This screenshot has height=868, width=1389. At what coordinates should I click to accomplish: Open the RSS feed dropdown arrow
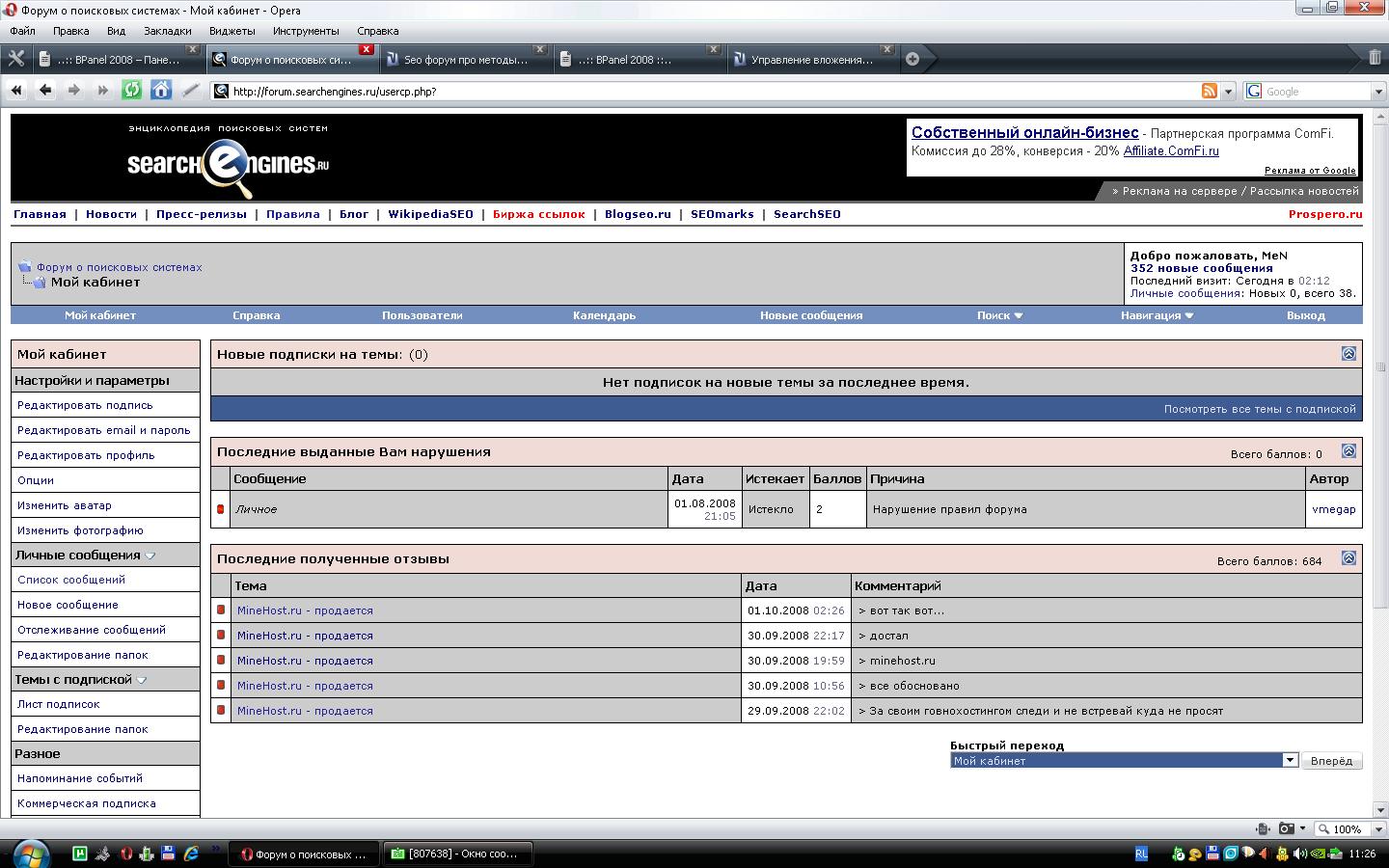click(x=1228, y=92)
